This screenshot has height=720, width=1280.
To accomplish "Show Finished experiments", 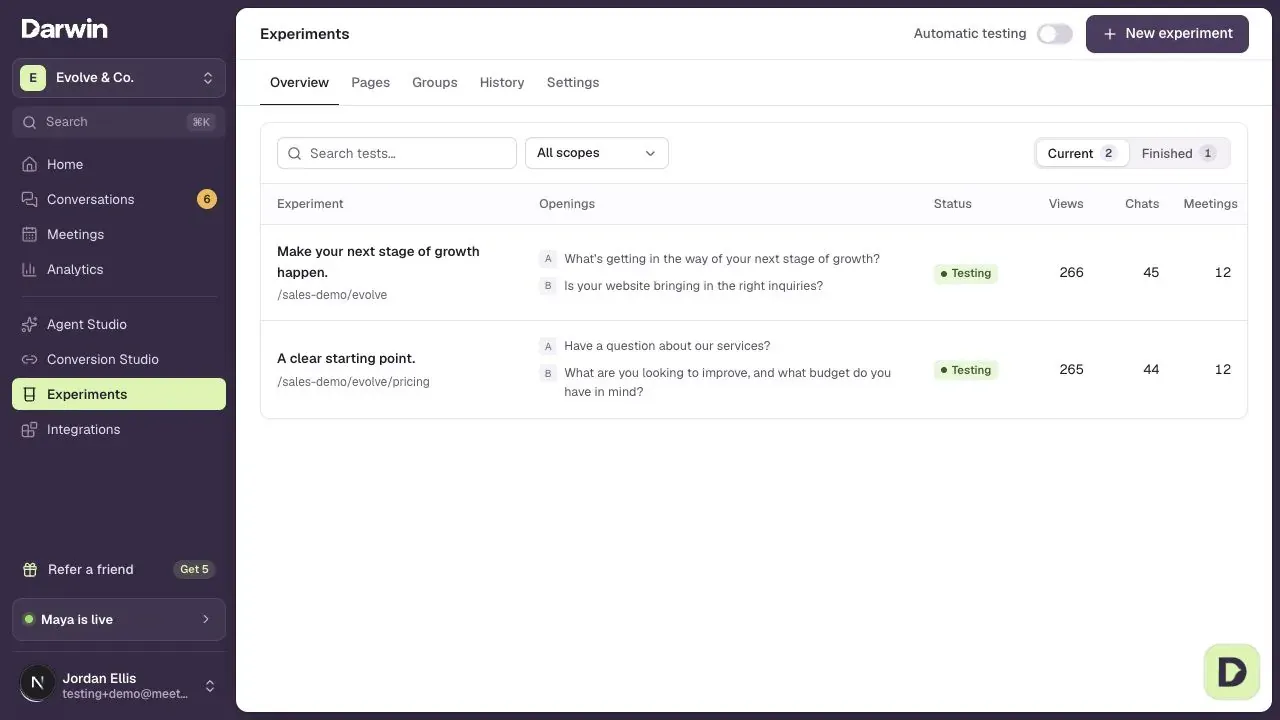I will coord(1179,153).
